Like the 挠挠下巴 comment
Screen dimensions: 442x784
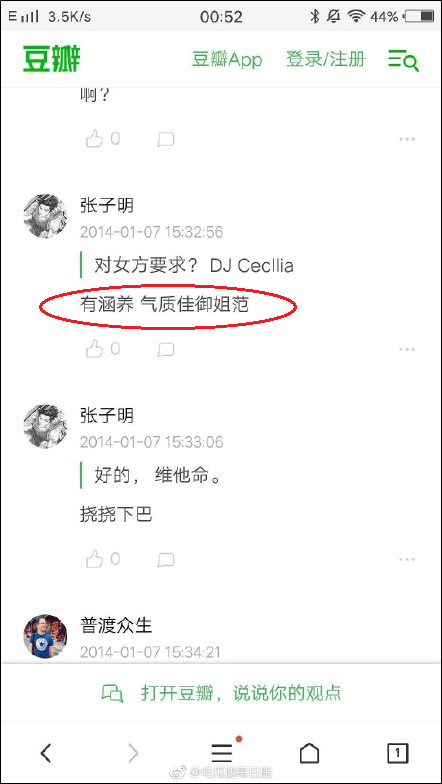(x=103, y=559)
